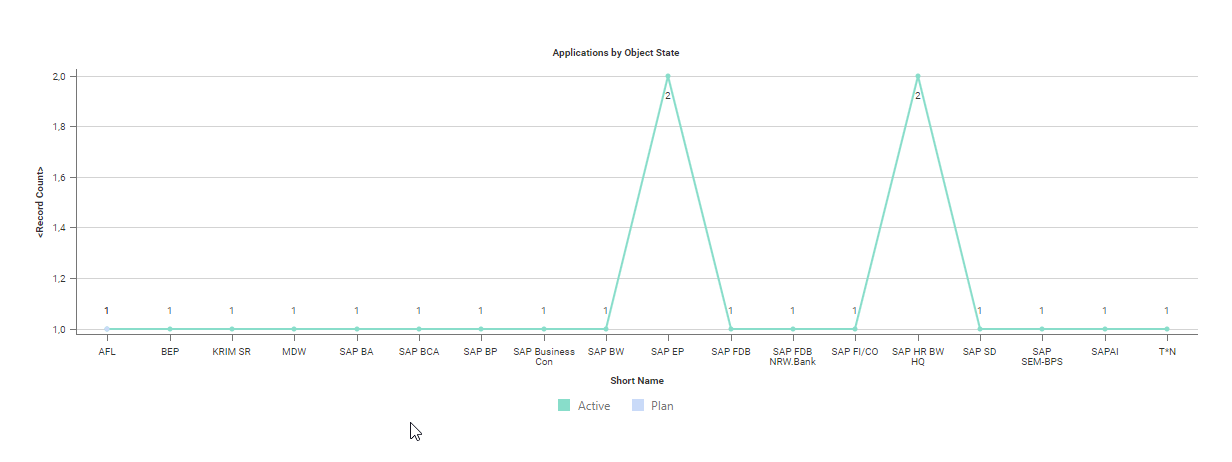This screenshot has height=462, width=1232.
Task: Pick the MDW data point on the chart
Action: pyautogui.click(x=294, y=329)
